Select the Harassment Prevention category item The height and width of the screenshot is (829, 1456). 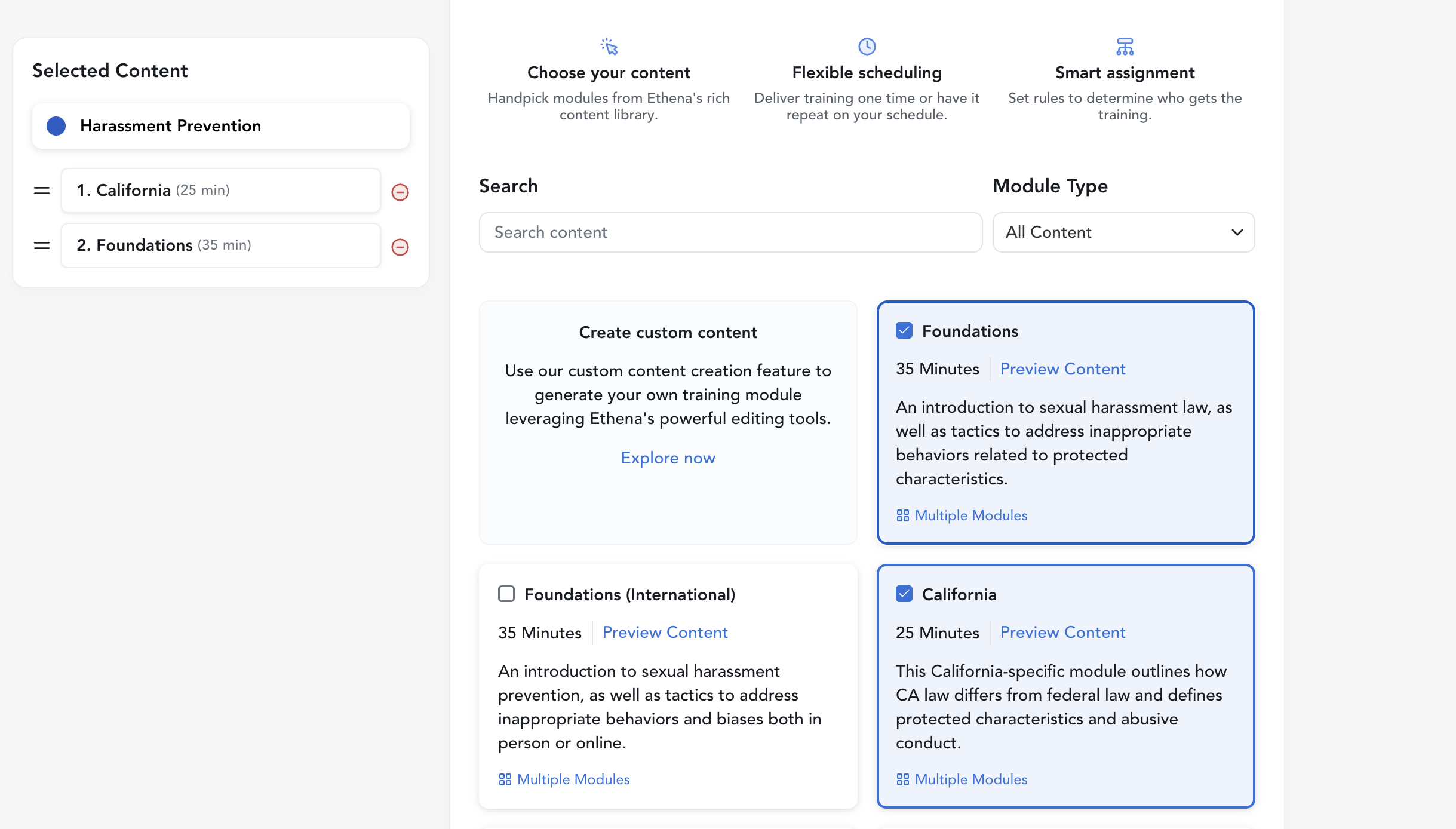tap(221, 126)
